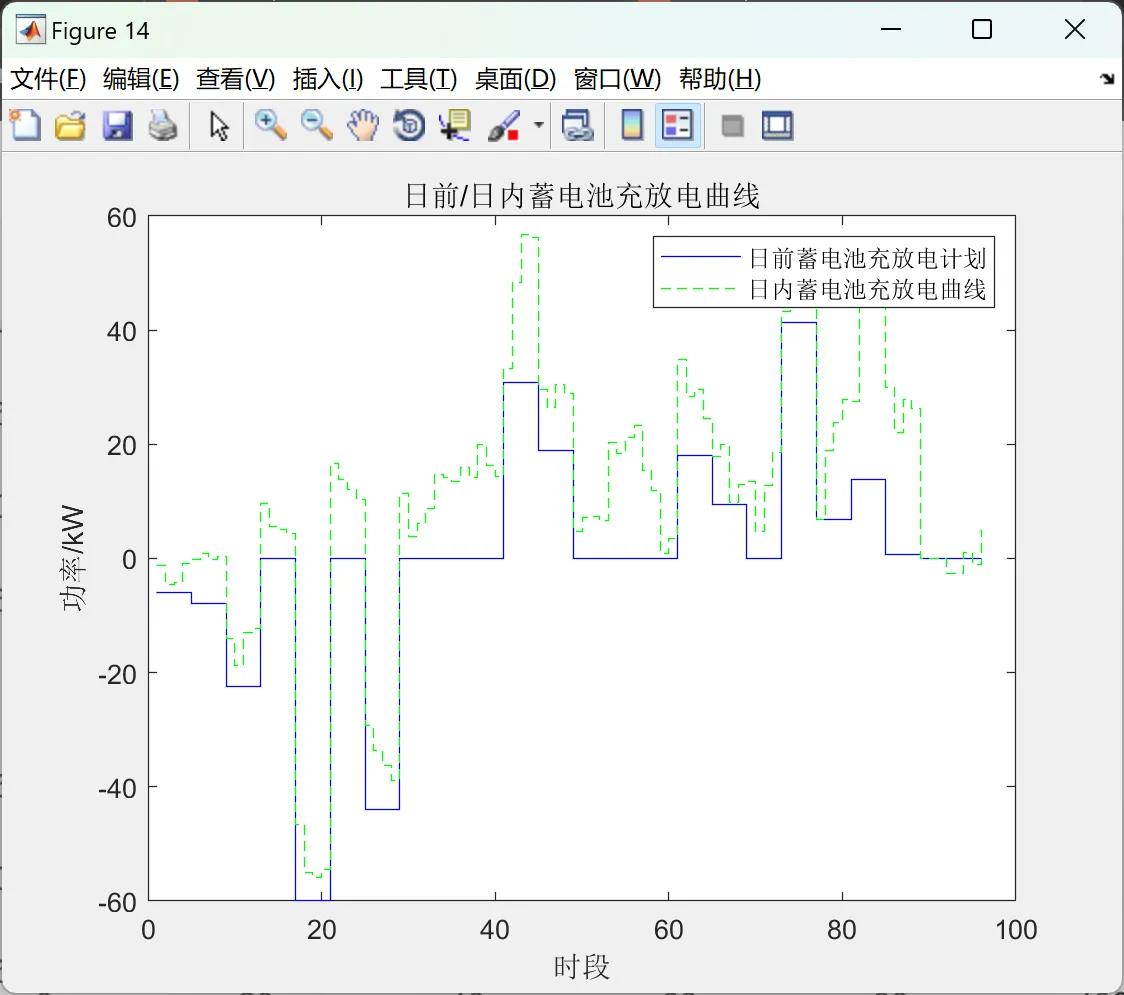Select the Brush data tool
Viewport: 1124px width, 995px height.
pyautogui.click(x=504, y=125)
